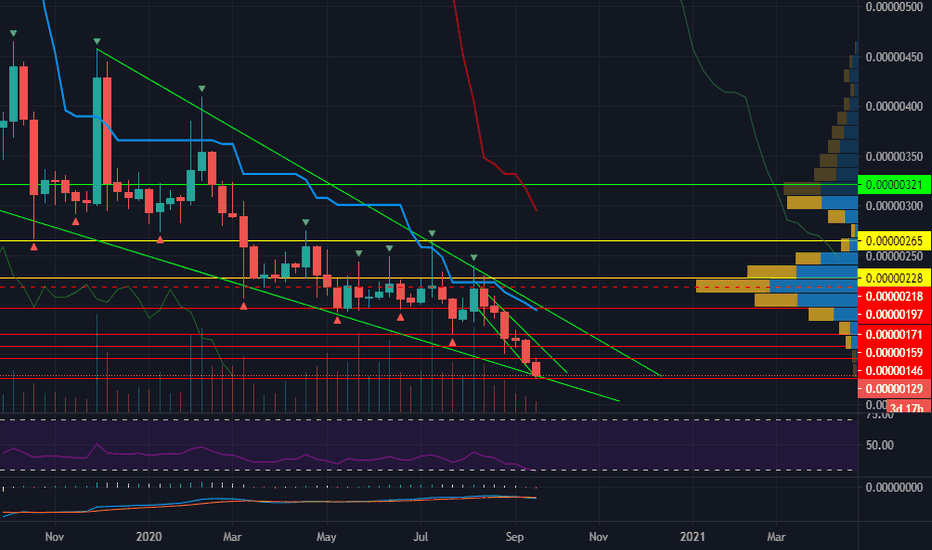This screenshot has width=932, height=550.
Task: Click the 0.00000350 price scale value
Action: tap(895, 157)
